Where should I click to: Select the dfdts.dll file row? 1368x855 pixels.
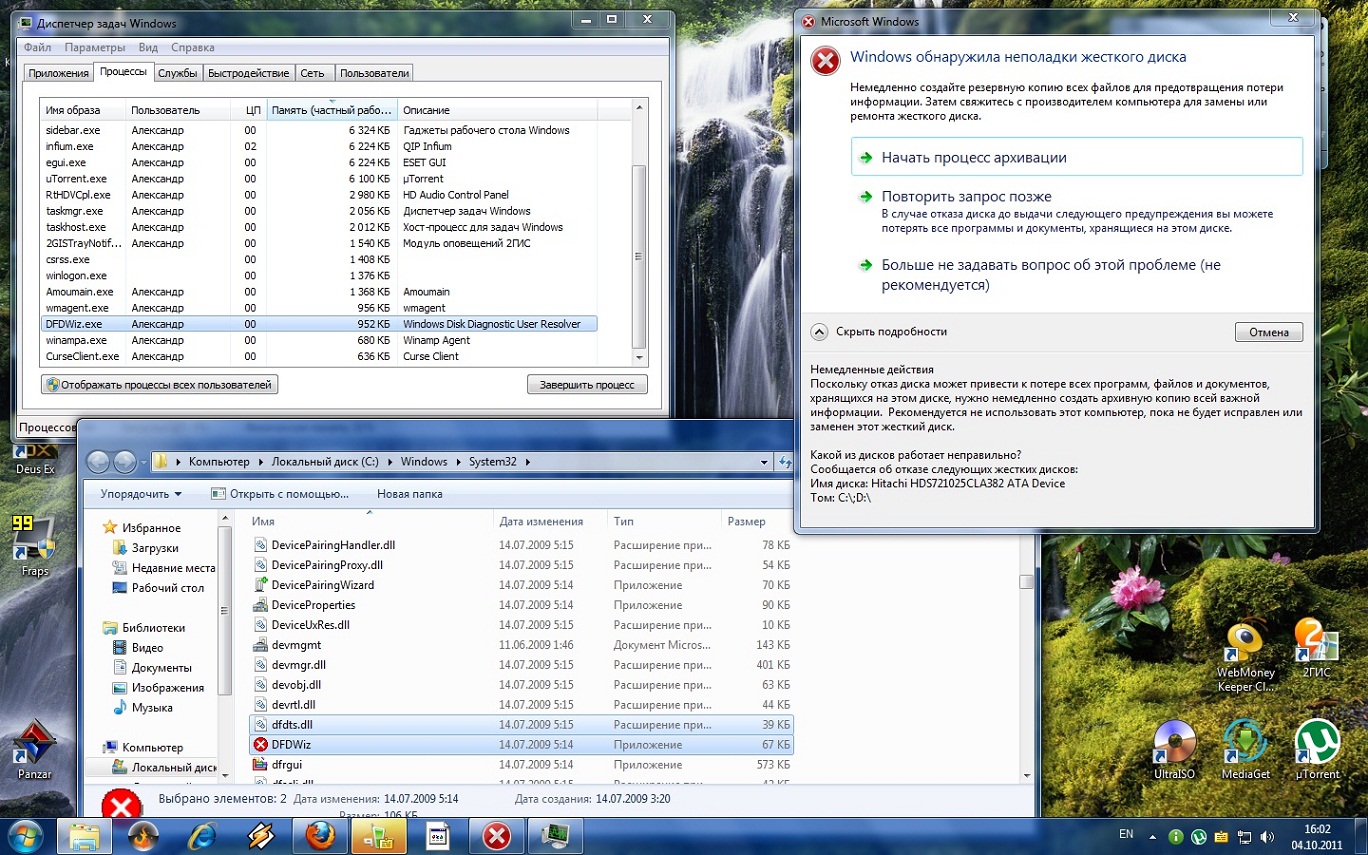tap(520, 725)
